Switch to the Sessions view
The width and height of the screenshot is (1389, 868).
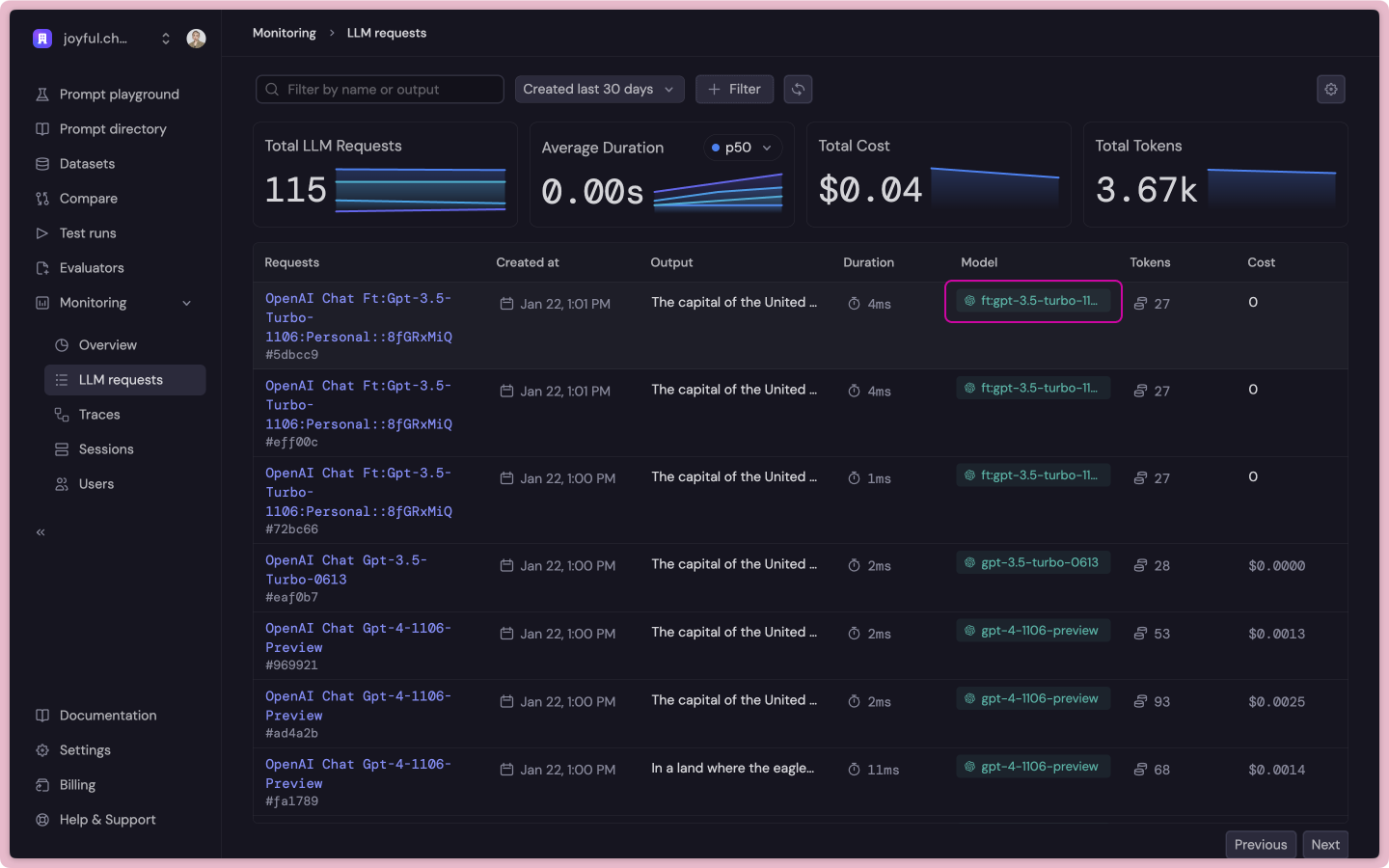[107, 448]
